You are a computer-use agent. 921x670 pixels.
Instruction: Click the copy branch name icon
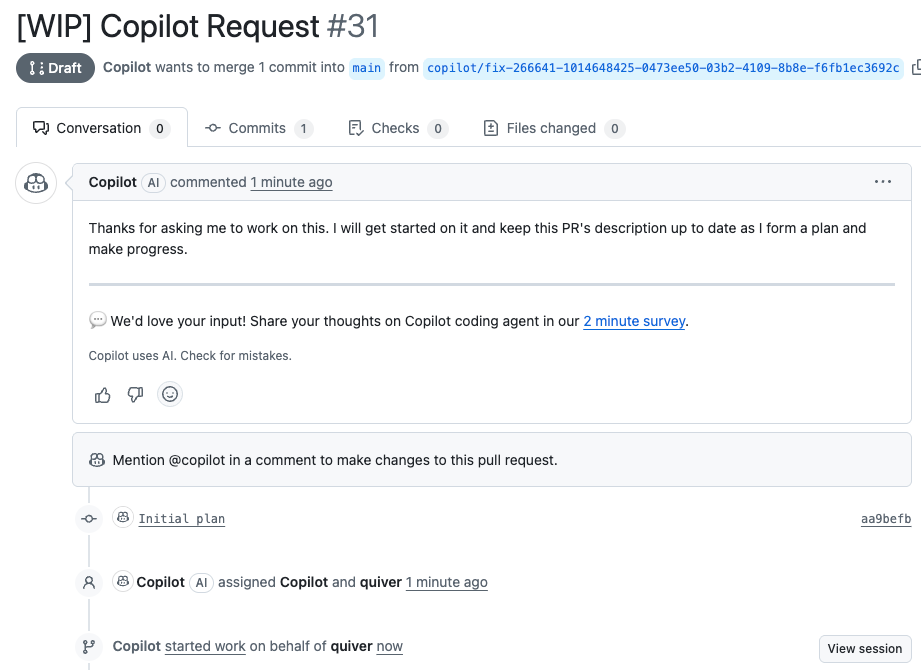click(915, 68)
